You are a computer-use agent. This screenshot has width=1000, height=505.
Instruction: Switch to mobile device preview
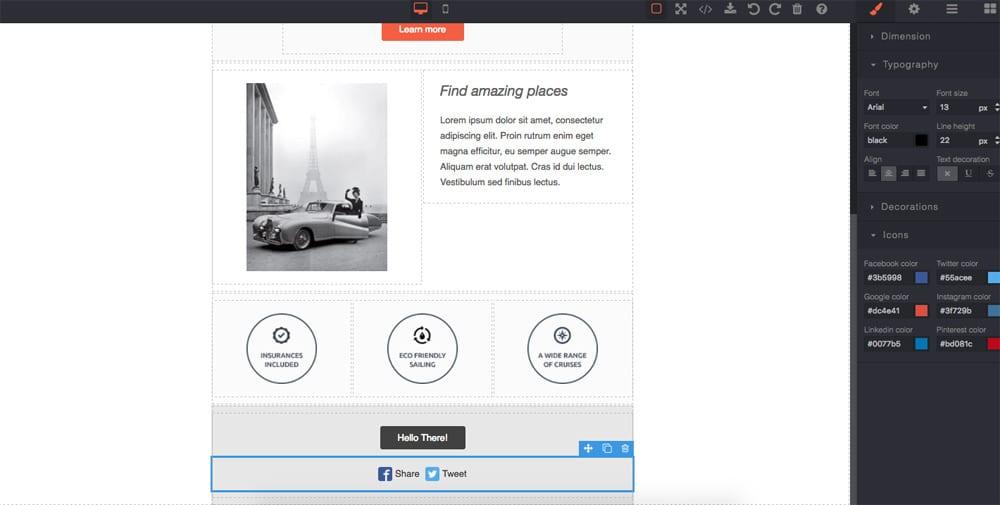pyautogui.click(x=445, y=9)
